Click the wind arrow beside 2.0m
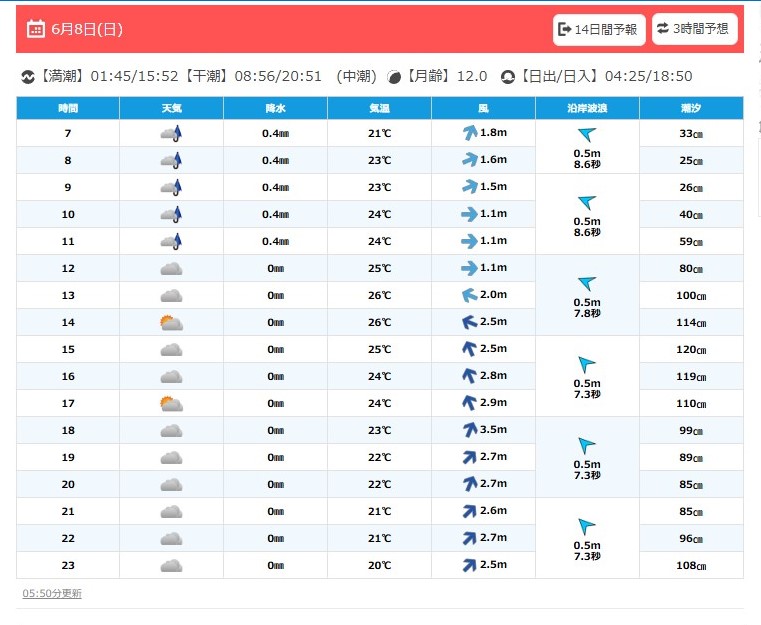 (469, 295)
